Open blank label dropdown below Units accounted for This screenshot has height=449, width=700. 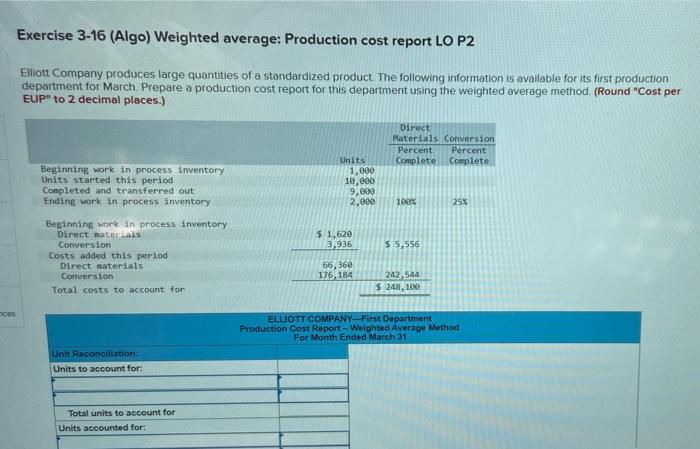(169, 441)
